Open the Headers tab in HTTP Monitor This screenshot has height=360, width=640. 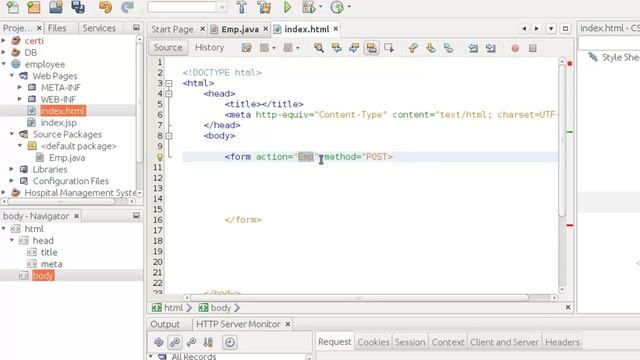click(562, 342)
